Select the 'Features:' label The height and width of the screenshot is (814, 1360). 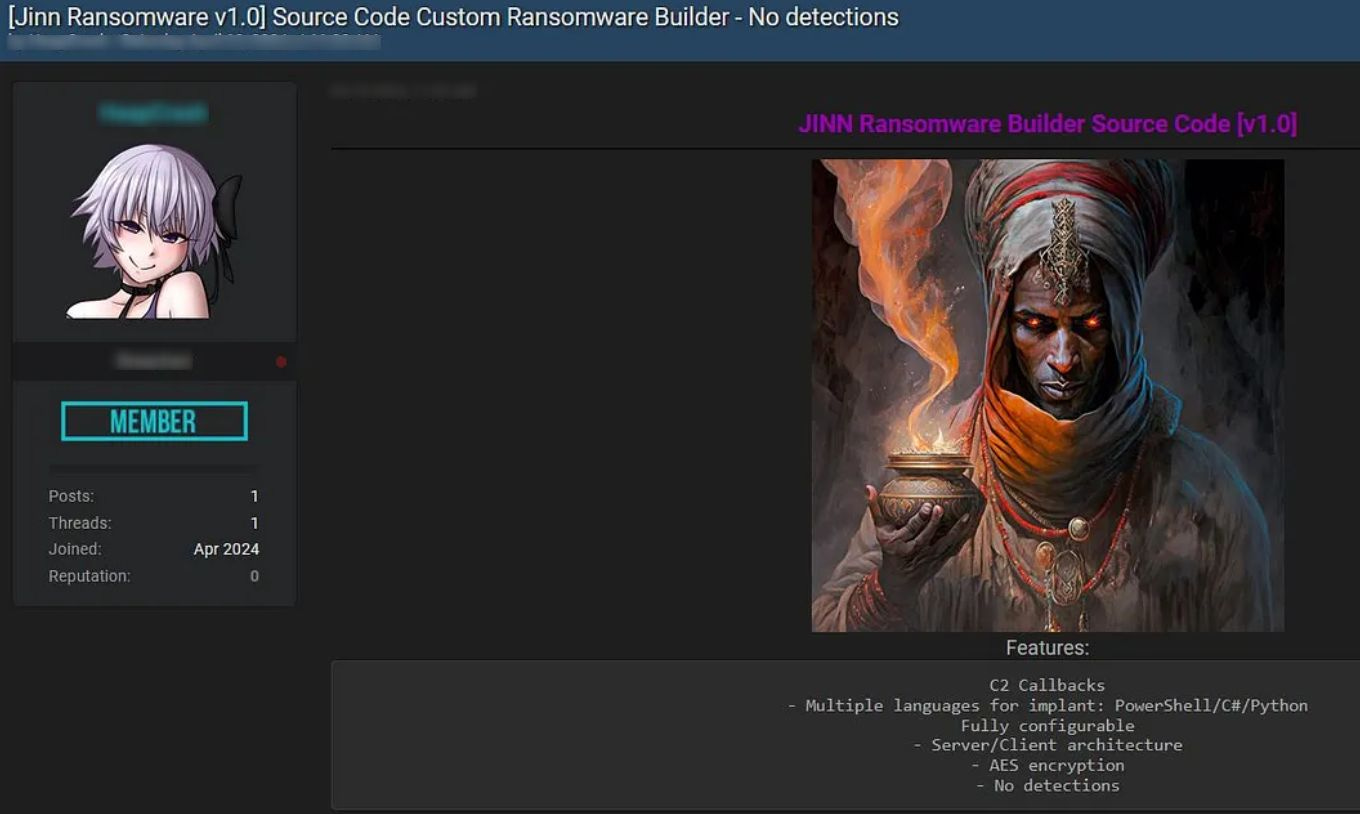click(1047, 648)
